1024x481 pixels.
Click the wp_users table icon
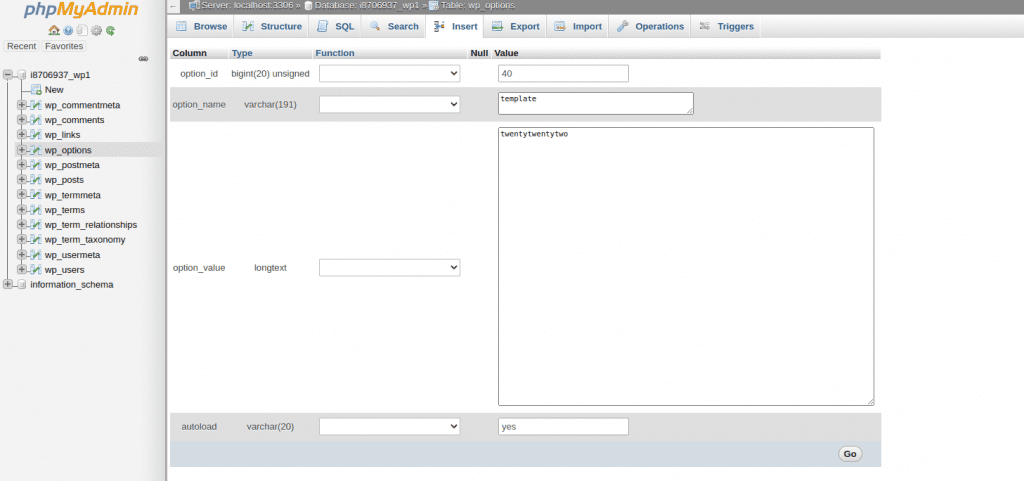click(36, 270)
